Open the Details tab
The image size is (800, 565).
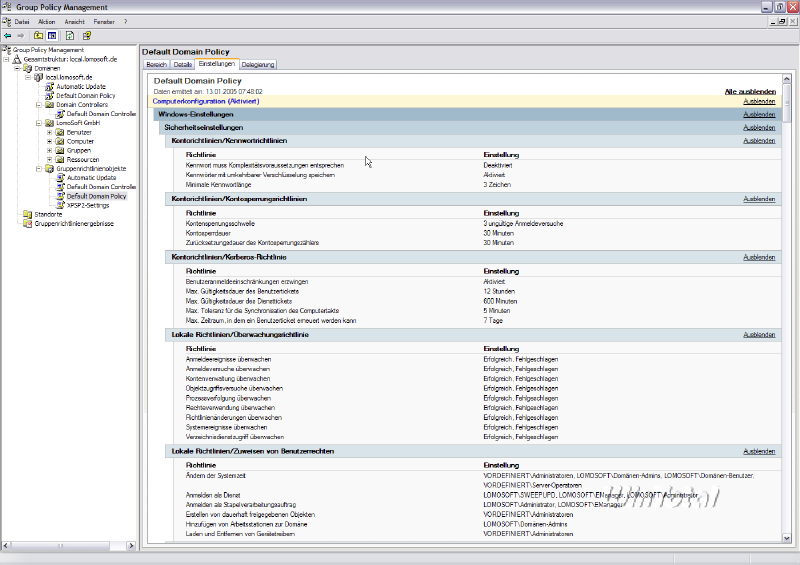pos(183,64)
